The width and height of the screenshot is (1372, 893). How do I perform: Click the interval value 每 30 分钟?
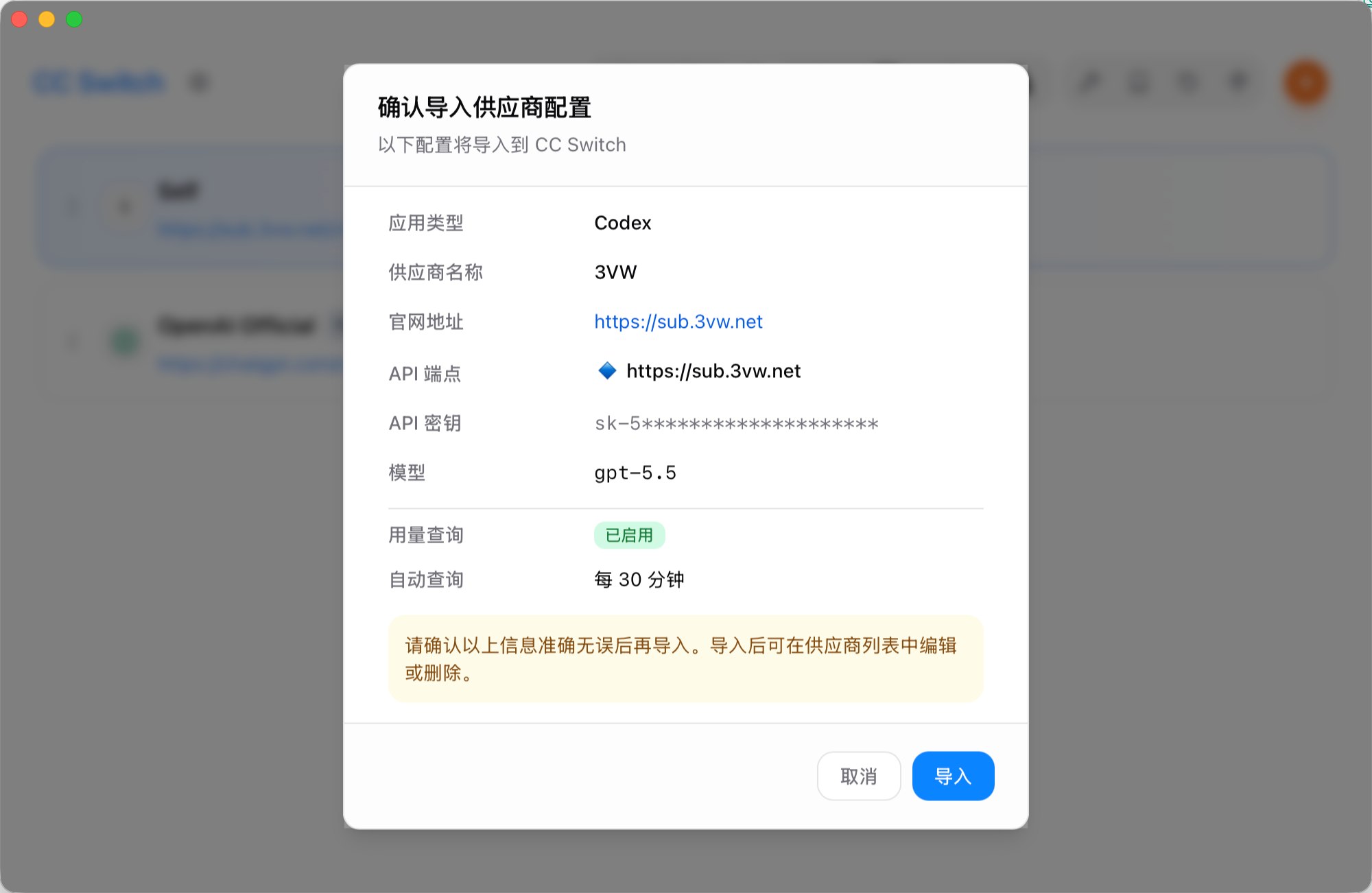coord(639,580)
